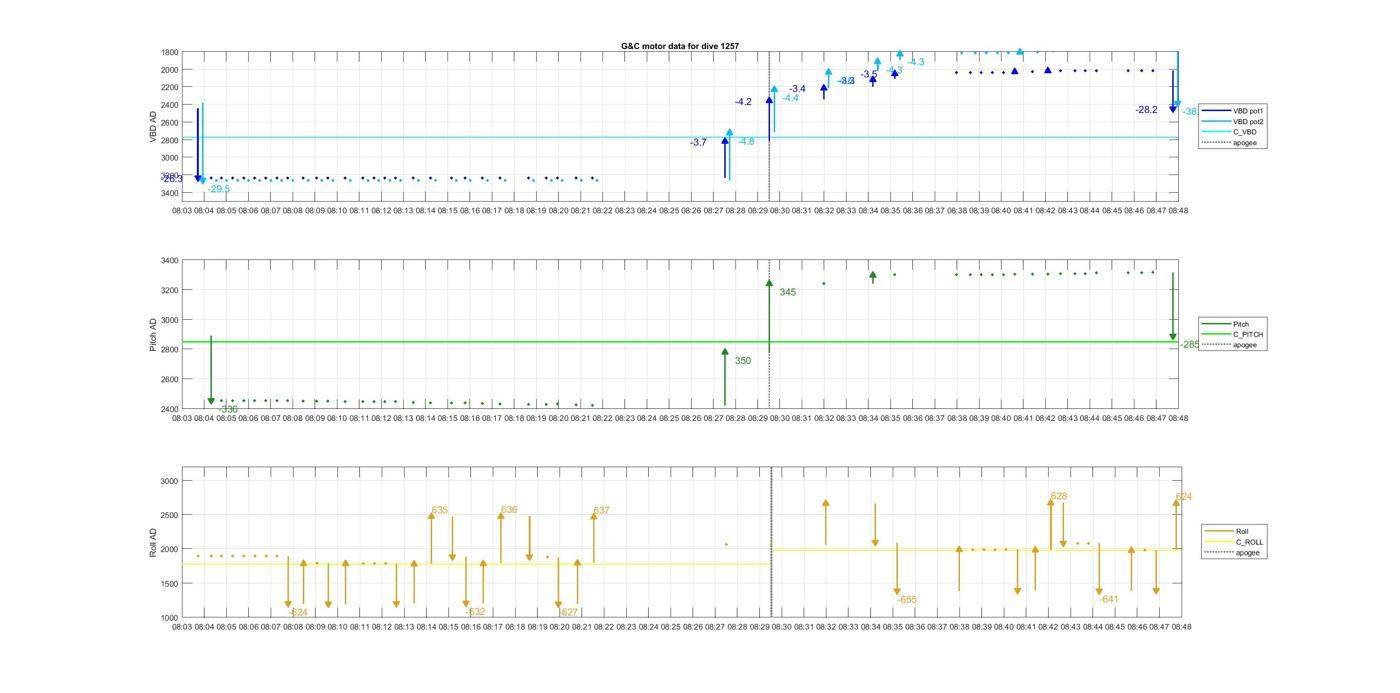The image size is (1400, 693).
Task: Click the '08:25' x-axis tick in Pitch plot
Action: click(669, 419)
